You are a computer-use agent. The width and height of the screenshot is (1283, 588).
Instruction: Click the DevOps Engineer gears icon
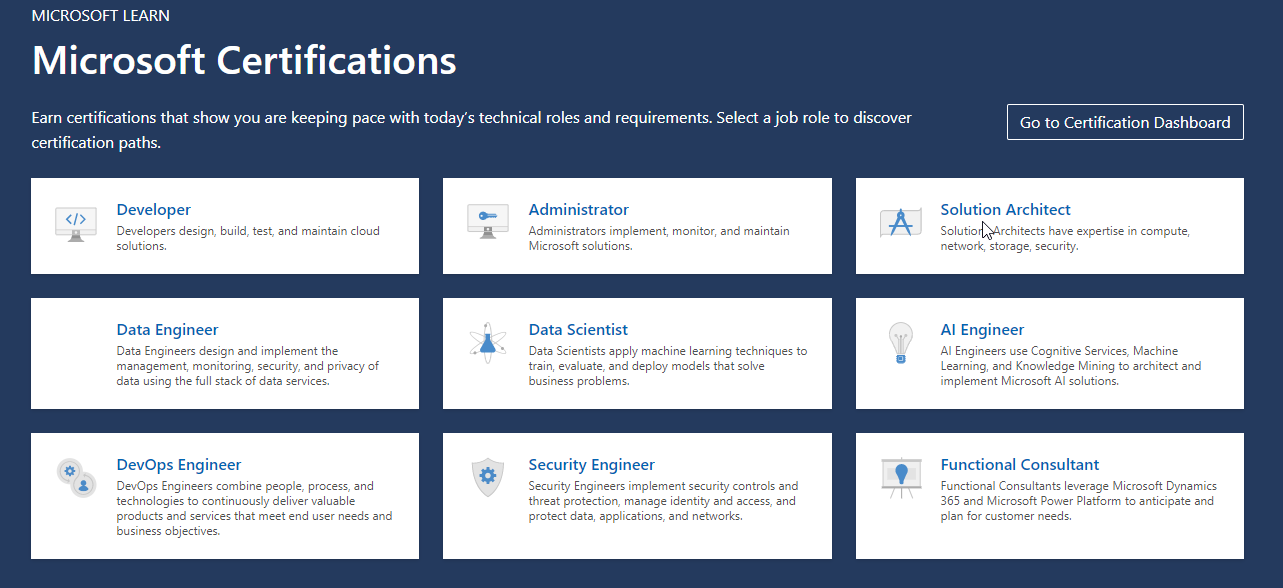[76, 477]
